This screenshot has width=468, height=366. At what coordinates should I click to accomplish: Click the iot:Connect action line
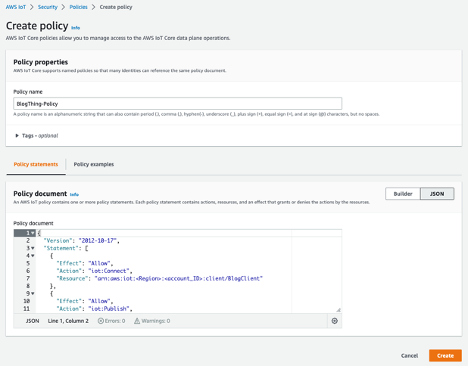point(94,271)
